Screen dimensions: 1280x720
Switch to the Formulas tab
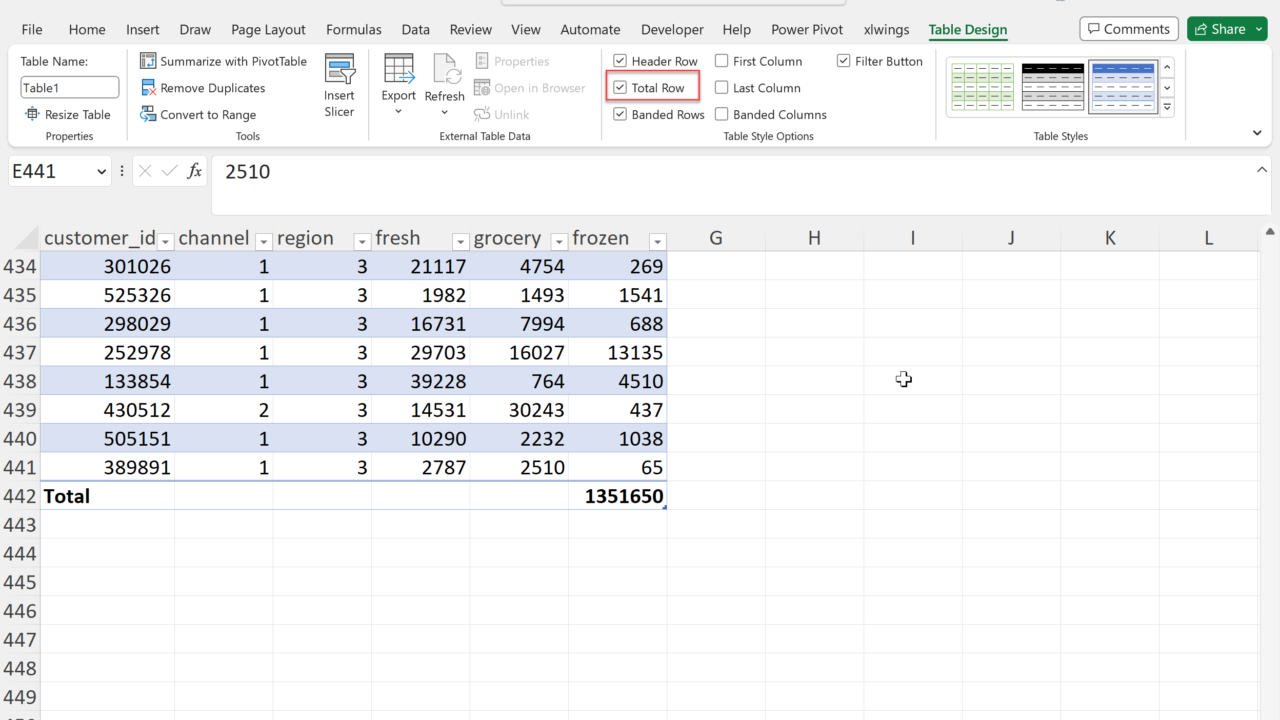[354, 29]
